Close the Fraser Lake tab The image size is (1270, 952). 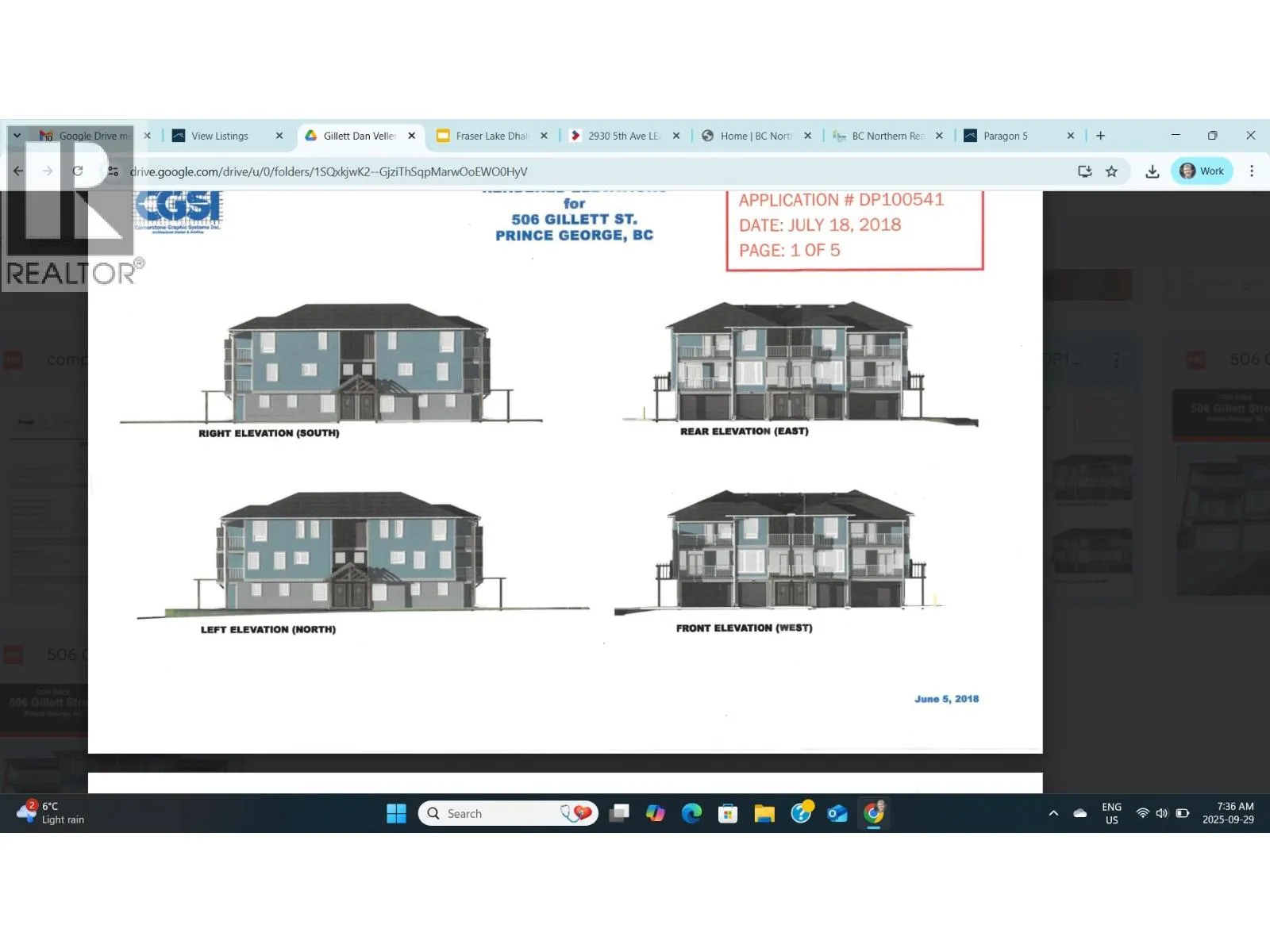(x=544, y=136)
